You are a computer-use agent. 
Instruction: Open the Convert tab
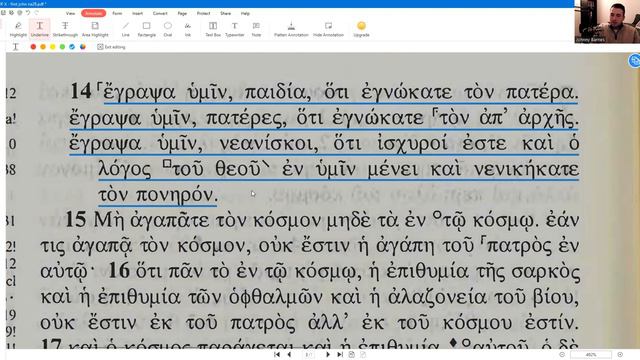pos(160,13)
